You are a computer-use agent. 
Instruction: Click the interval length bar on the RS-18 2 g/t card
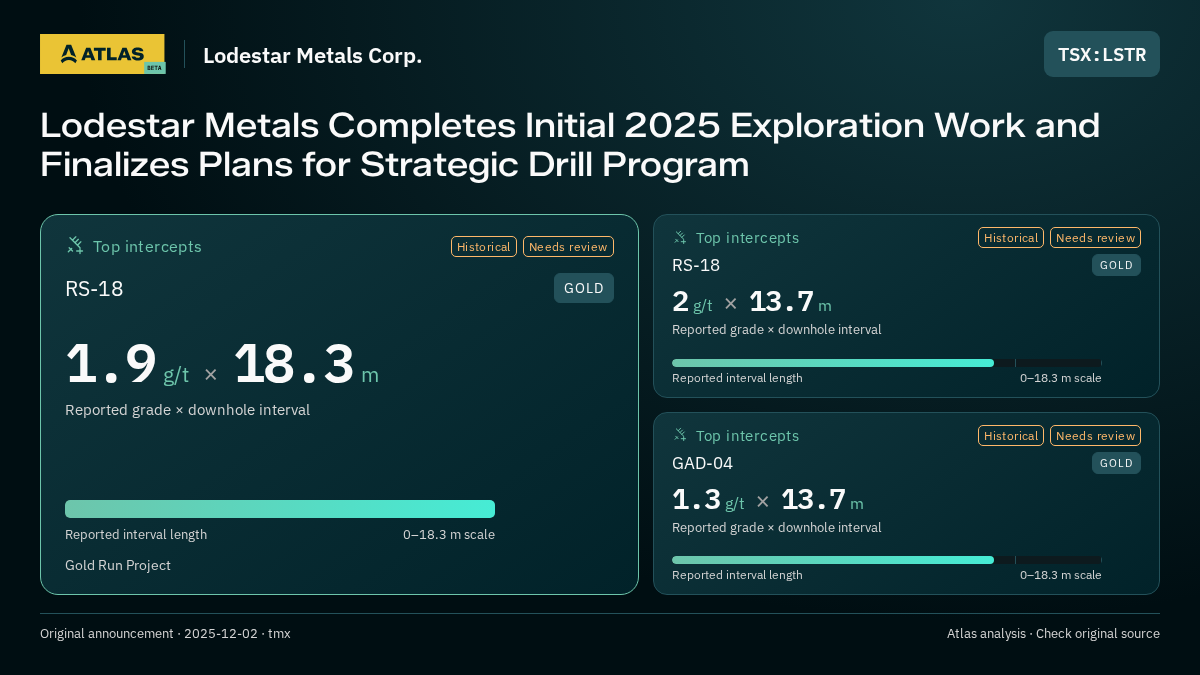click(887, 363)
